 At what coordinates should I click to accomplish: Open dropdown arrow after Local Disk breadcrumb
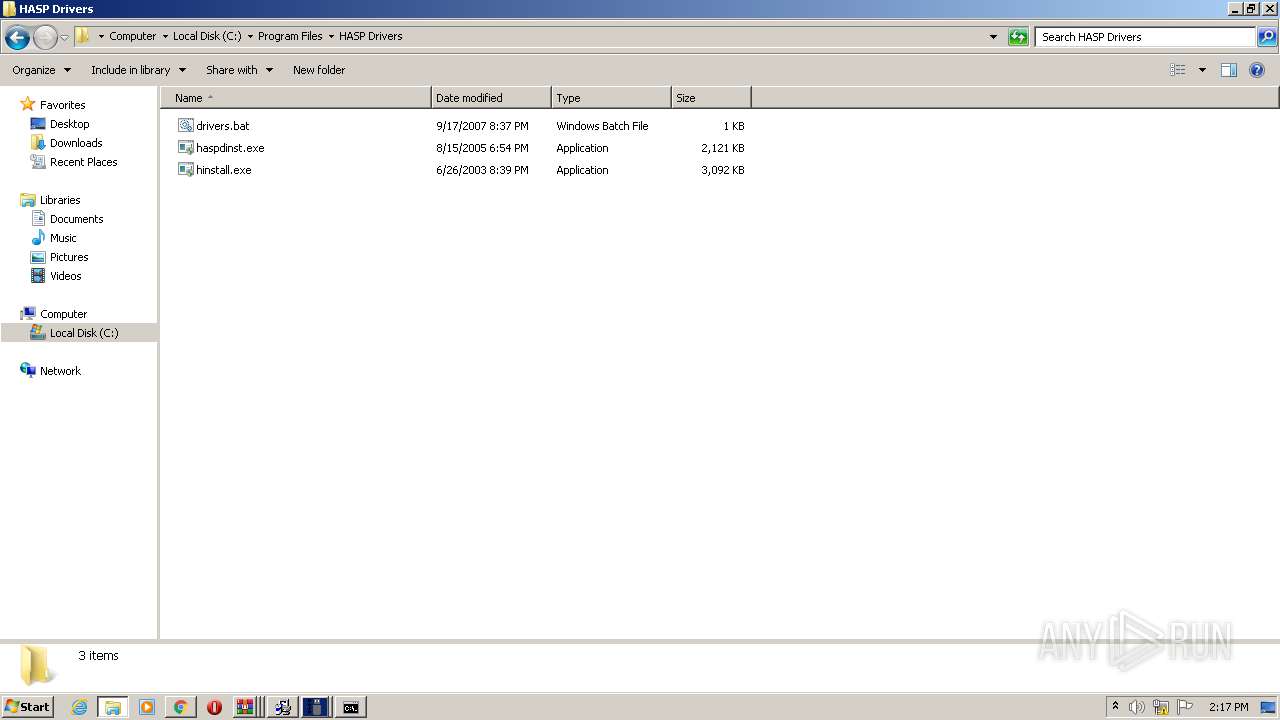[x=250, y=36]
